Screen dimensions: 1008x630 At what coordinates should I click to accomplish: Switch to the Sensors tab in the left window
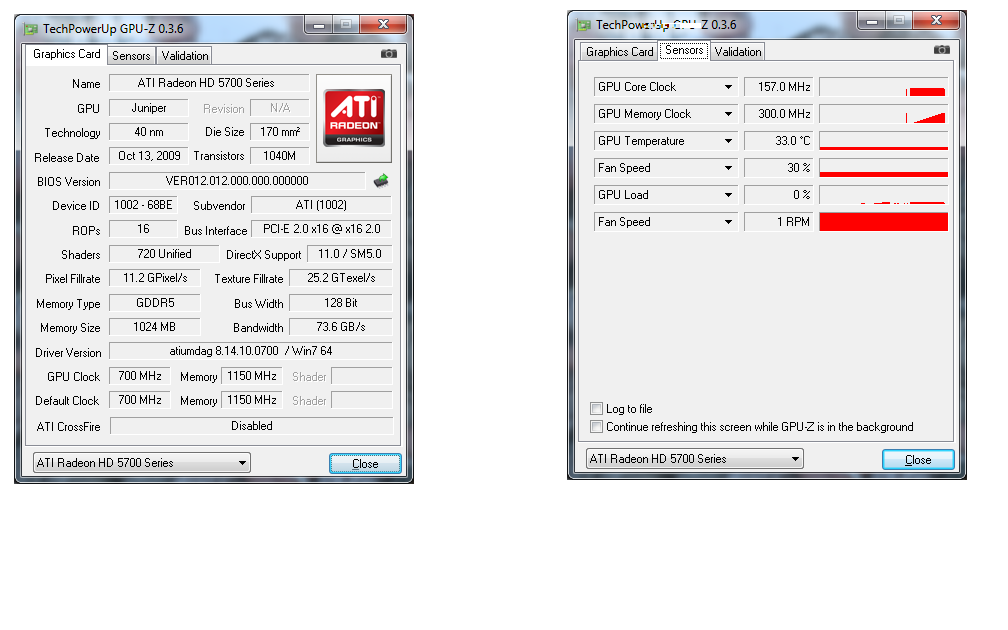point(131,55)
